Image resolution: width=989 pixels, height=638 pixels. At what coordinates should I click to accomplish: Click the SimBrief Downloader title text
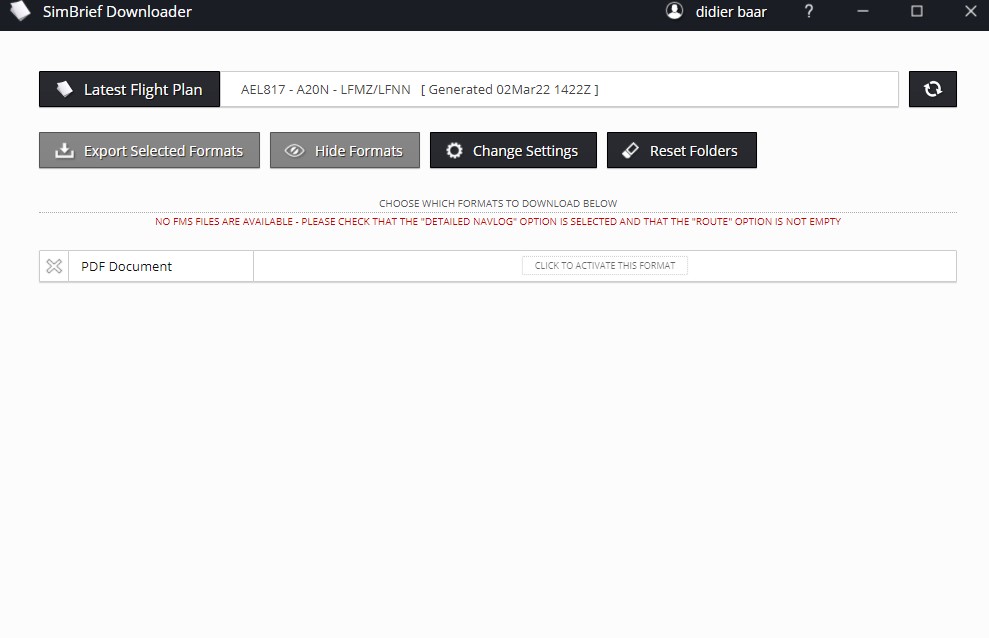click(x=117, y=11)
